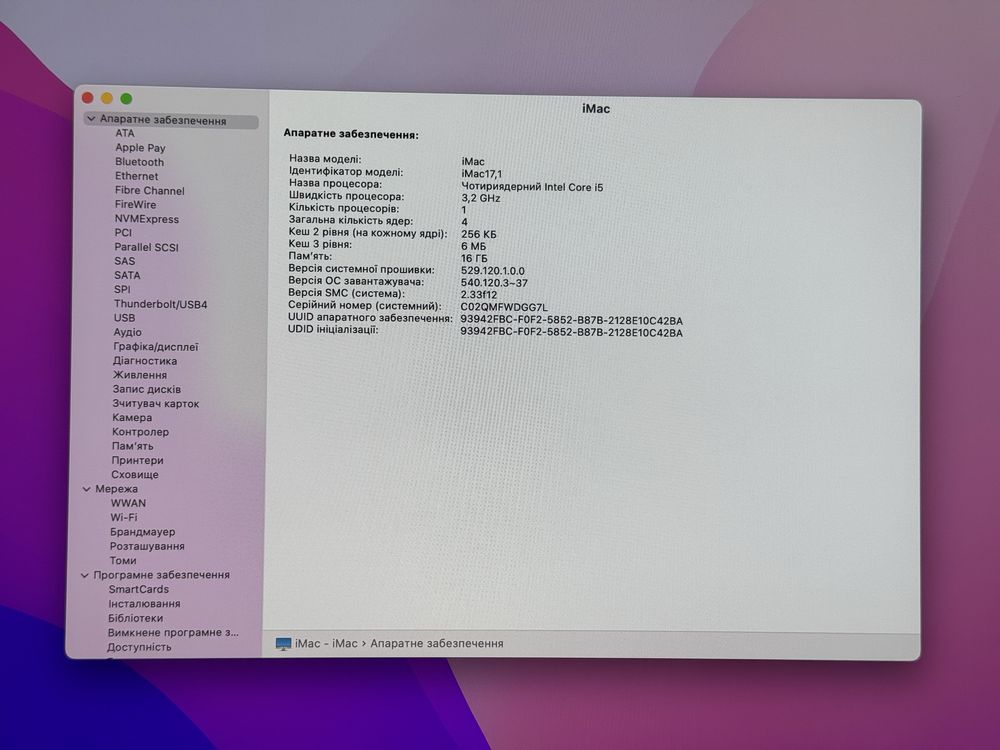Open the Томи sidebar entry
1000x750 pixels.
(x=123, y=561)
